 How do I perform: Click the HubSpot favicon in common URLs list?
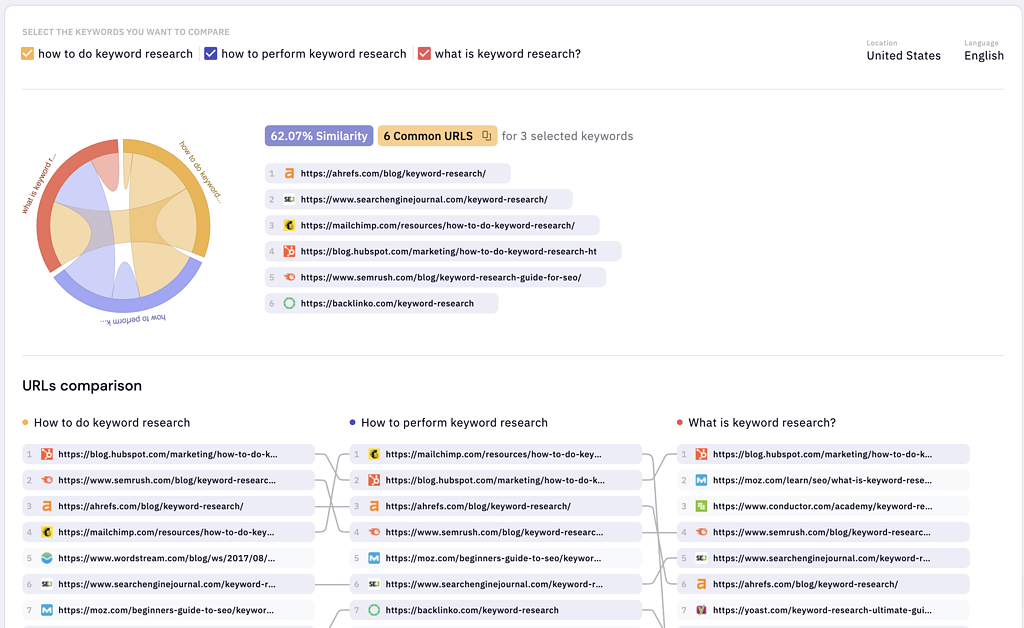[289, 251]
